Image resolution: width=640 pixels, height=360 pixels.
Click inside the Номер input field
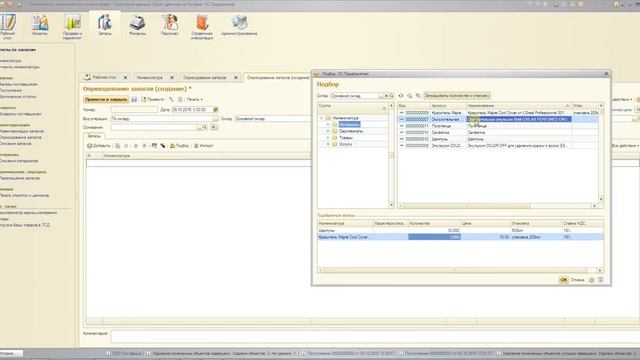point(134,110)
